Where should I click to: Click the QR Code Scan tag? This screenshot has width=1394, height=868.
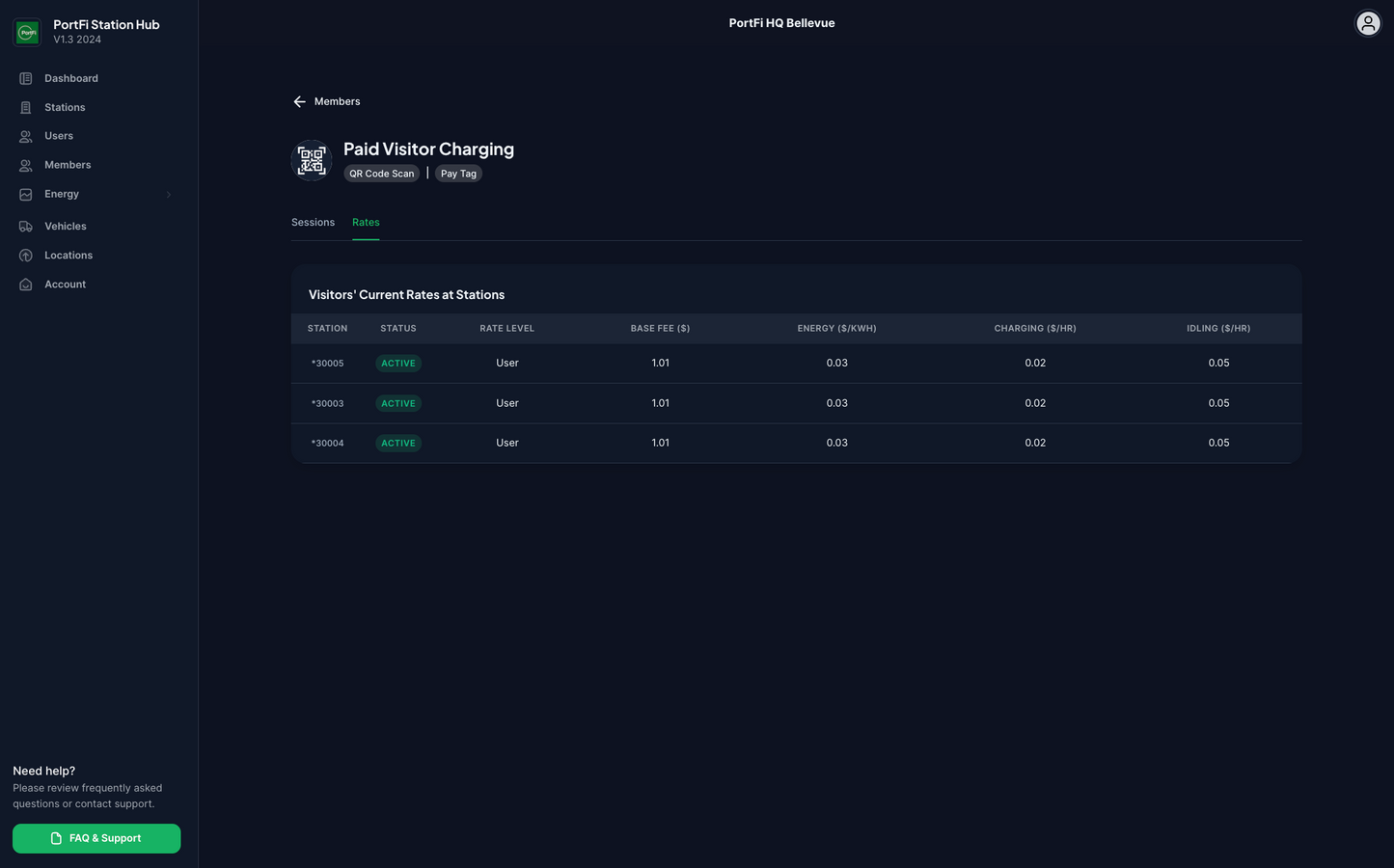[x=381, y=174]
